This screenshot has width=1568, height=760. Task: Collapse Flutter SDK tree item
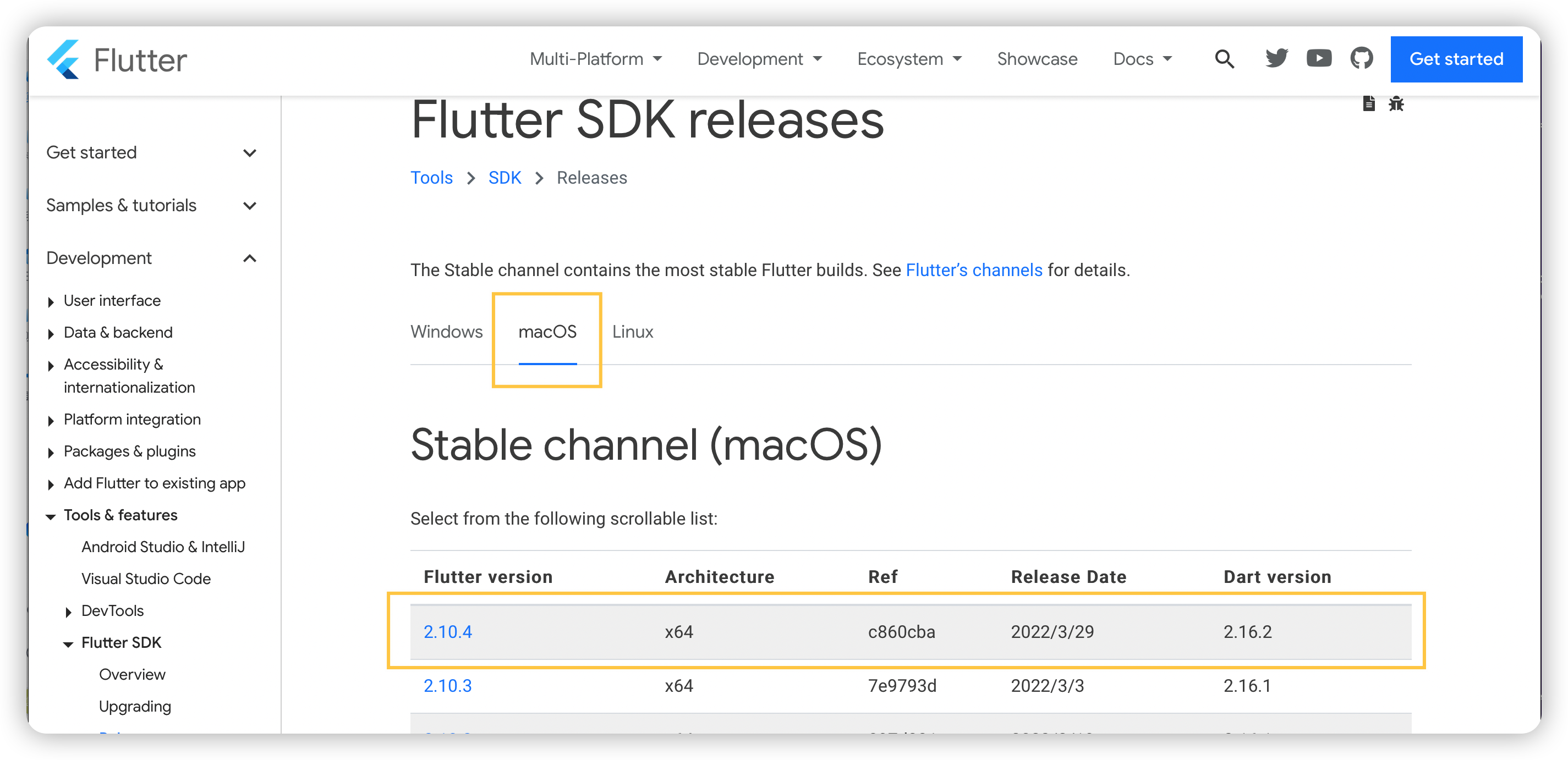[113, 642]
